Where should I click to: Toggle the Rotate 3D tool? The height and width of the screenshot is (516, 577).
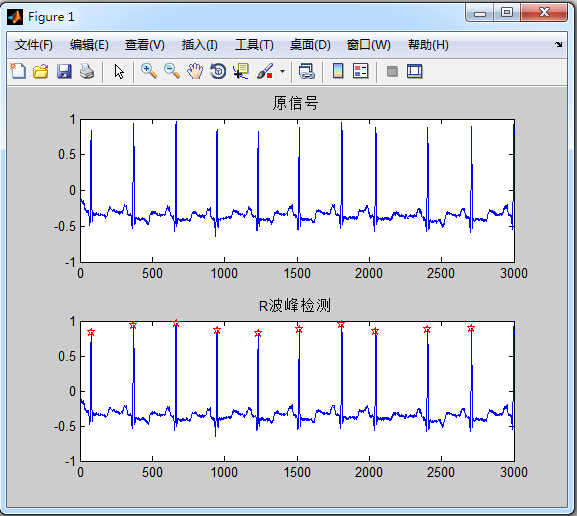(x=218, y=71)
